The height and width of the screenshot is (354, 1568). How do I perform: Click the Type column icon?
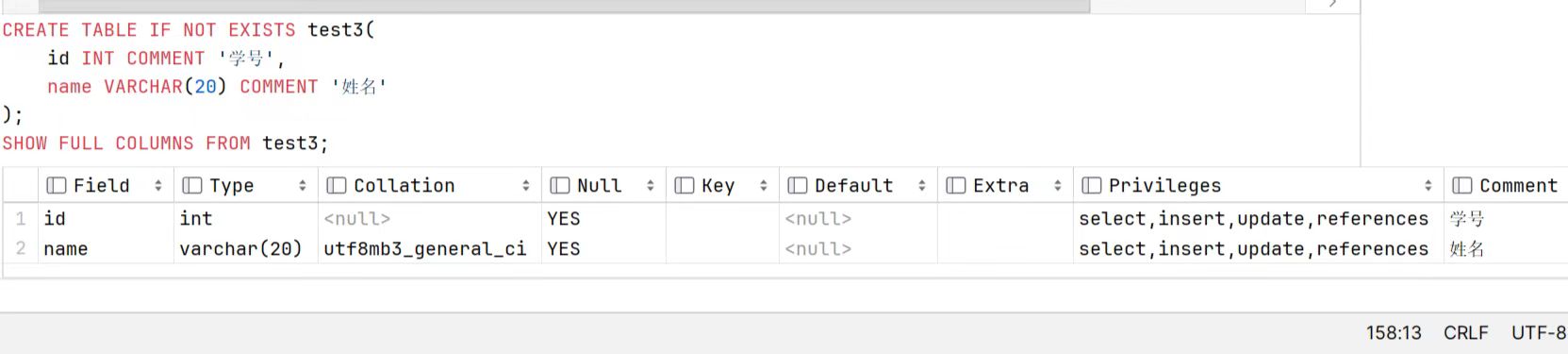coord(192,186)
